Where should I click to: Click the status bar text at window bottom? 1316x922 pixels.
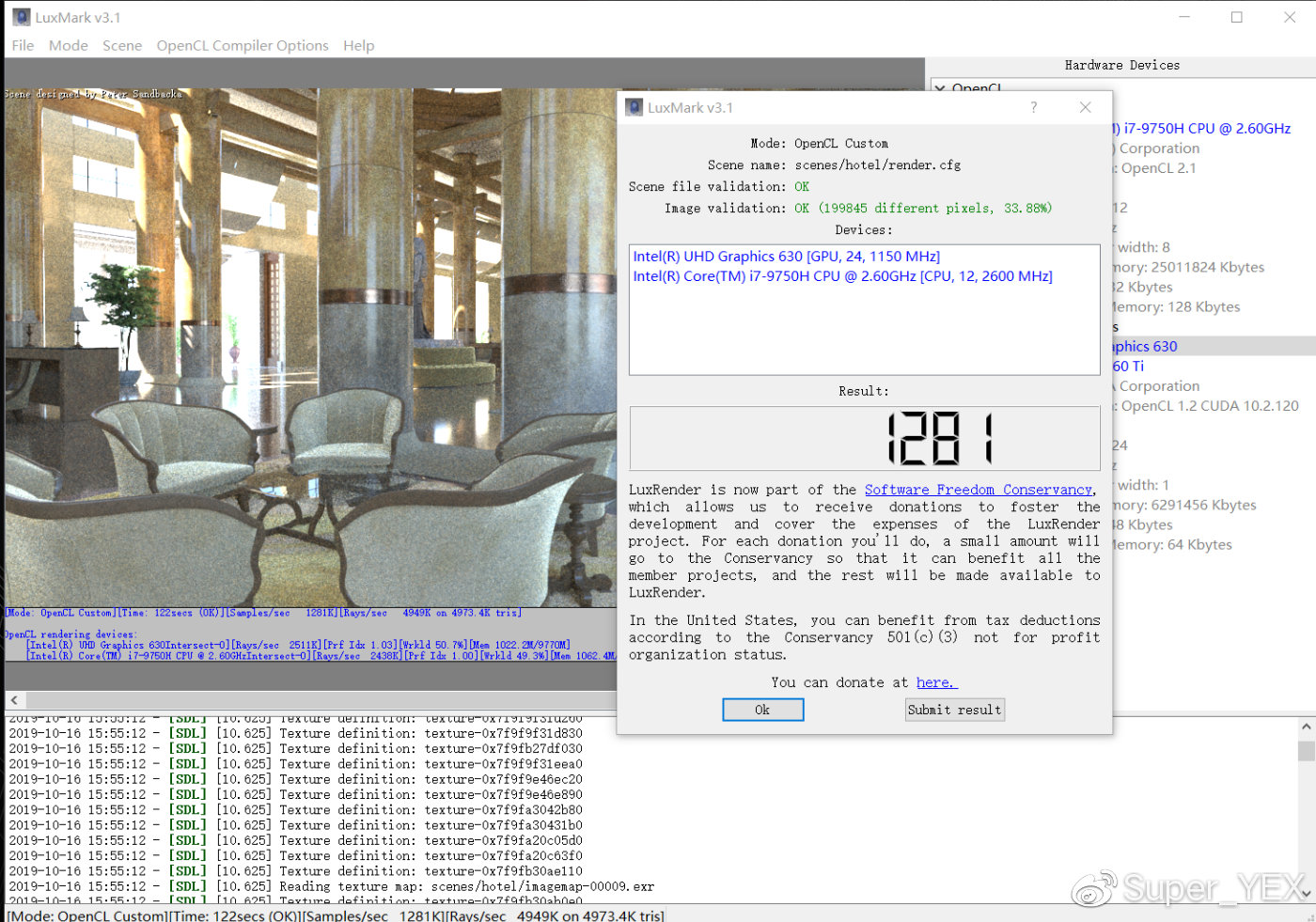click(x=336, y=915)
